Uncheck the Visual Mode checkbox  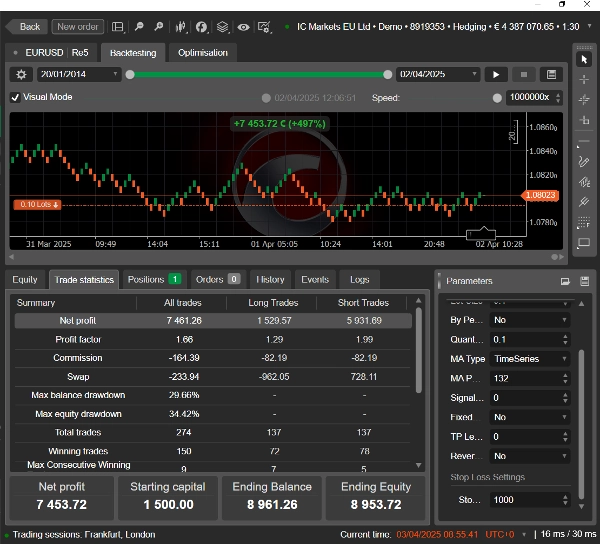click(x=15, y=97)
